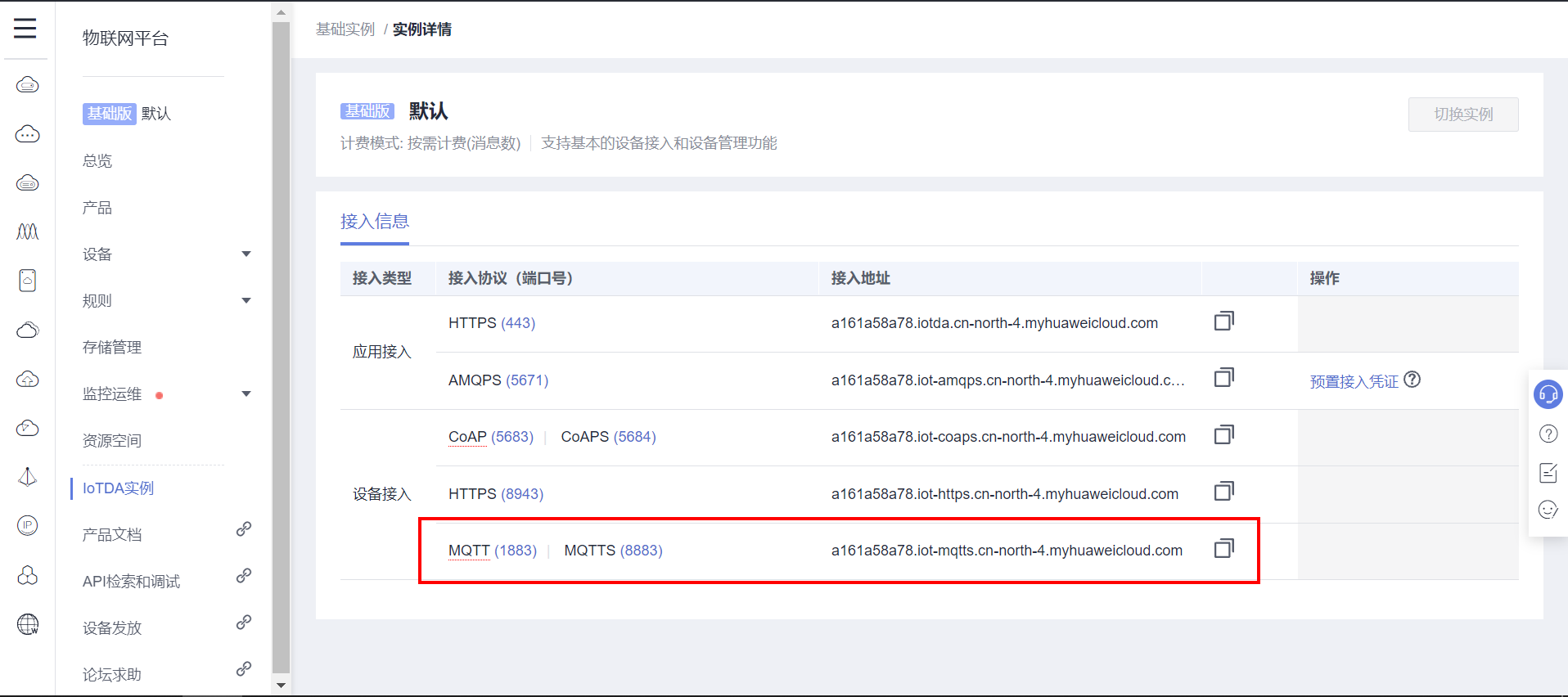Click the IP circle icon

[x=28, y=525]
